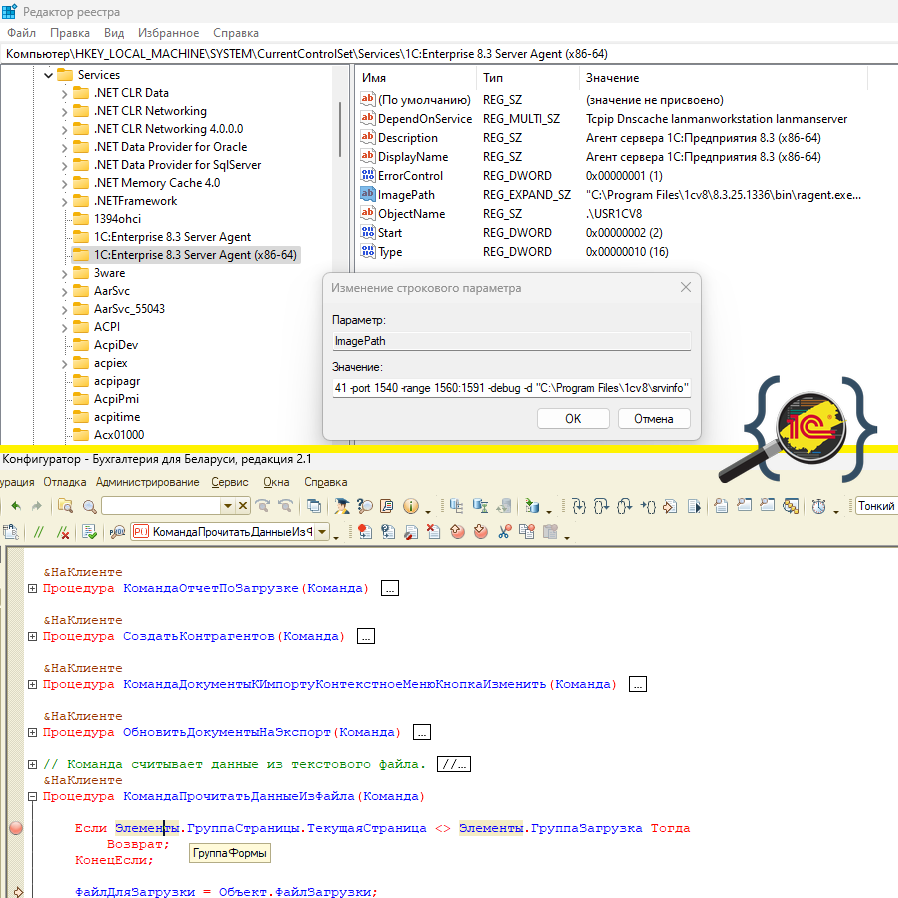This screenshot has width=898, height=898.
Task: Click the Configurator search text field
Action: click(x=161, y=506)
